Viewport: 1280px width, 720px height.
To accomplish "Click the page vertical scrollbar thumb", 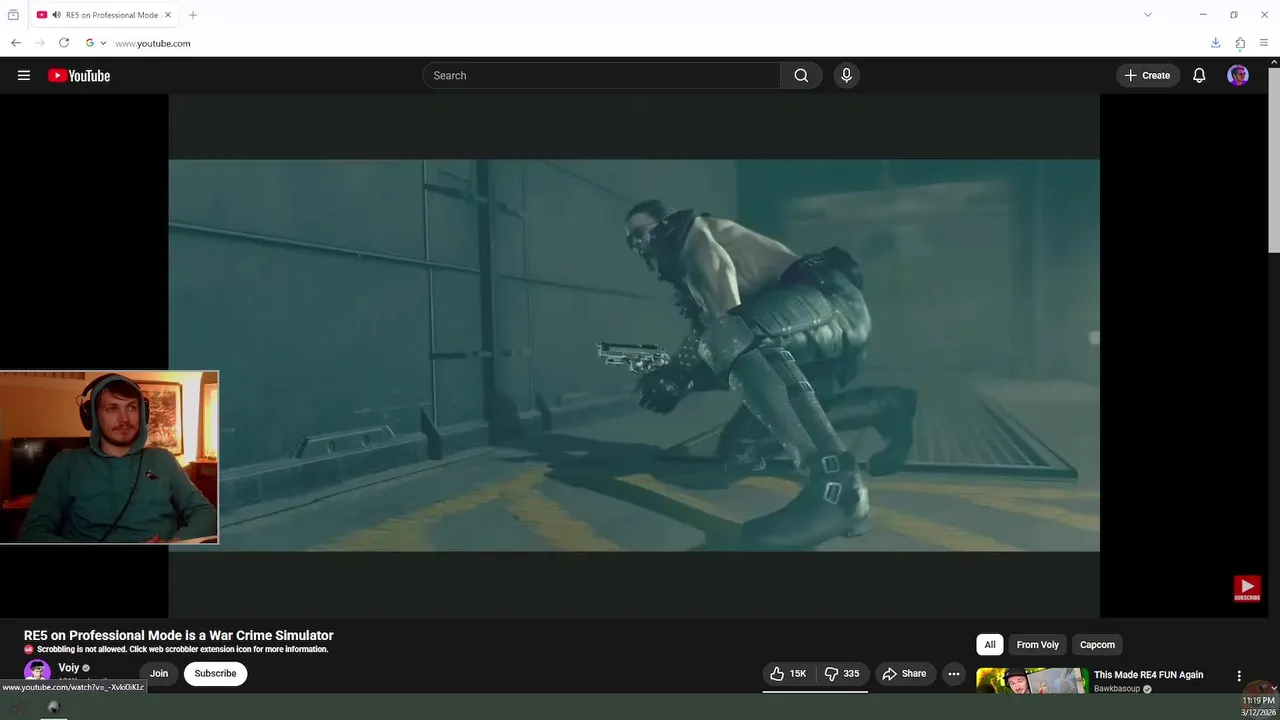I will (x=1273, y=160).
